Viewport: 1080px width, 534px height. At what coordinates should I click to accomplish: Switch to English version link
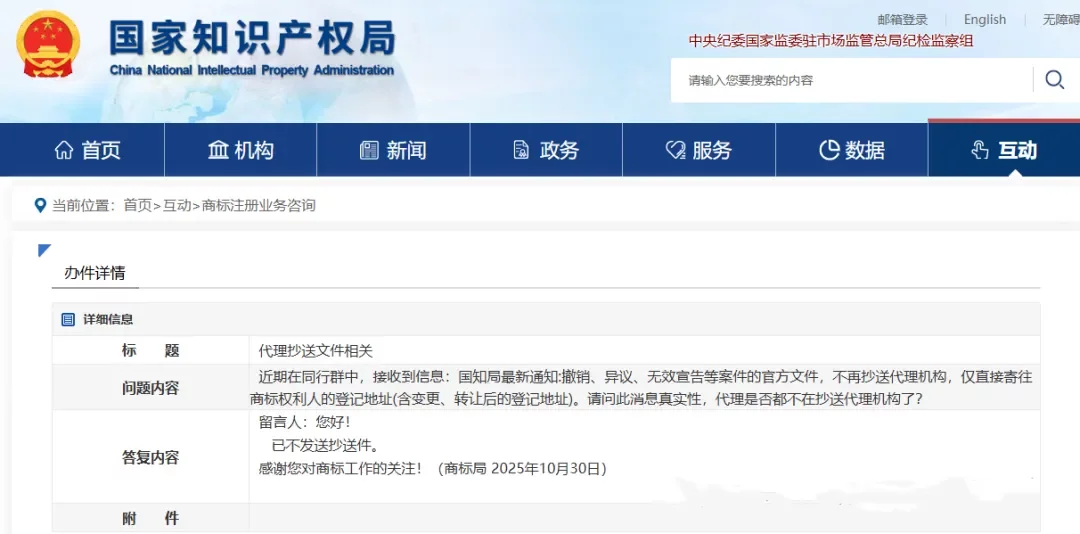tap(985, 19)
